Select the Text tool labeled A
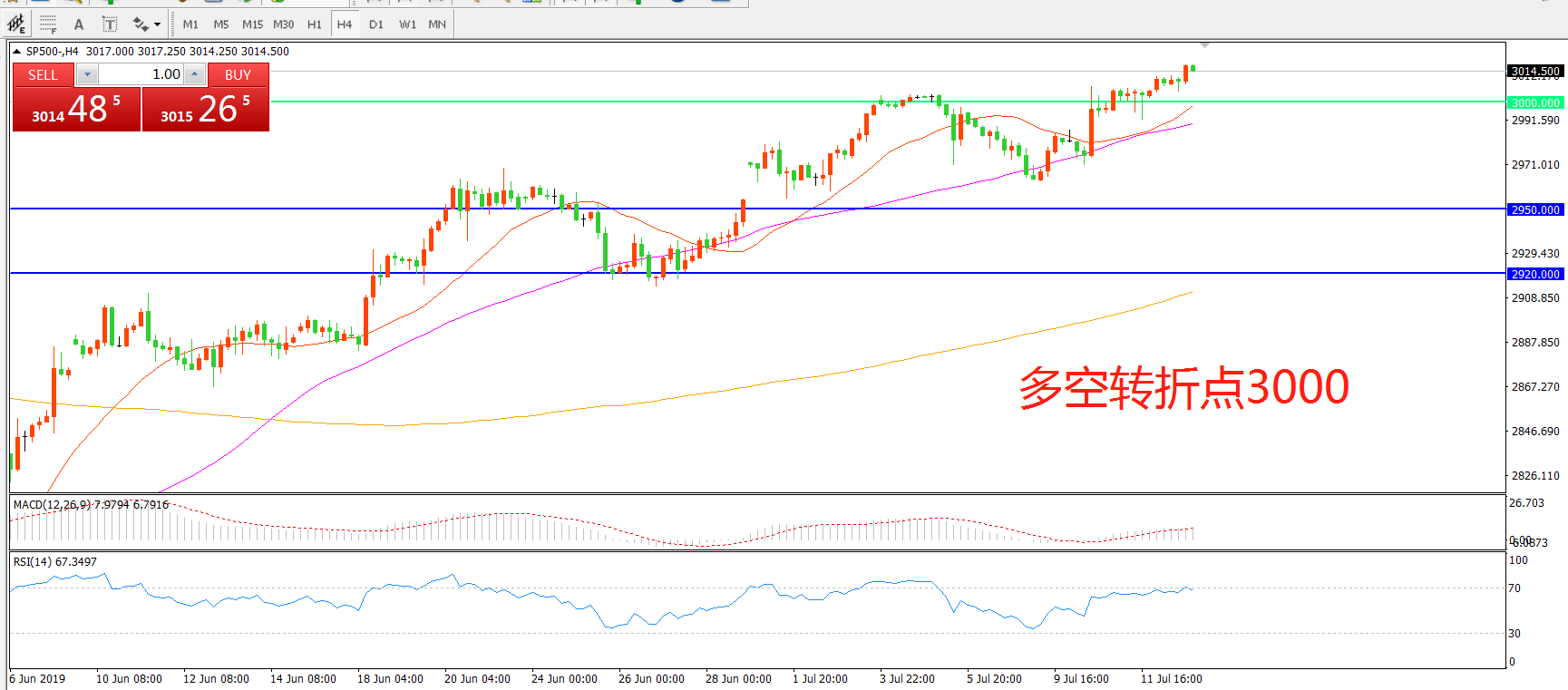1568x690 pixels. click(79, 24)
